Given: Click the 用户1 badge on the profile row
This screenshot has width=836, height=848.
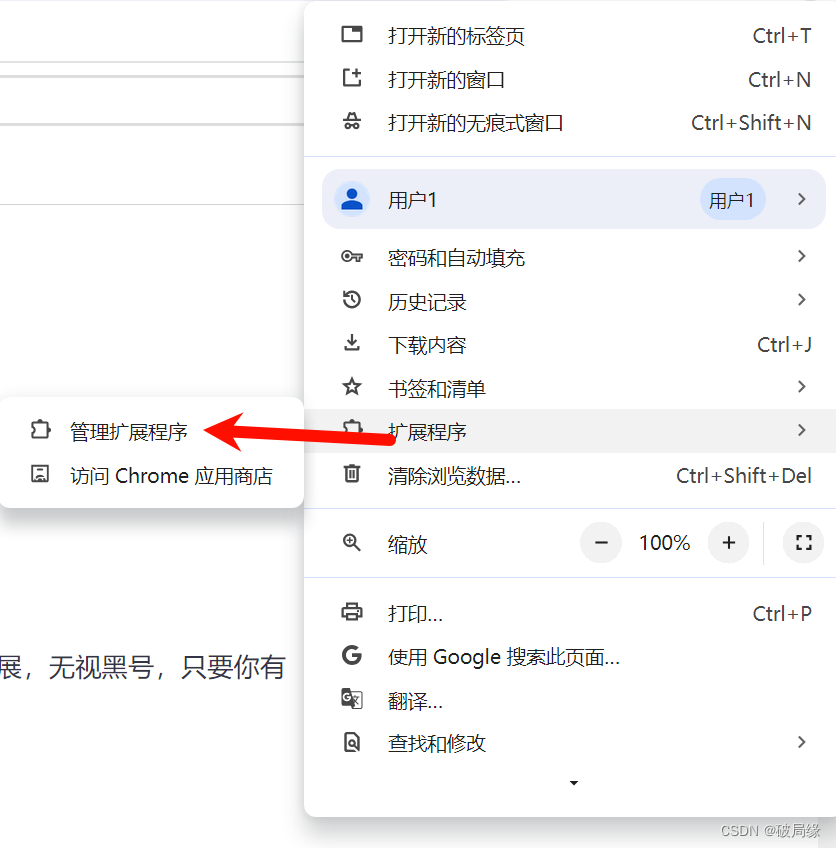Looking at the screenshot, I should [733, 199].
